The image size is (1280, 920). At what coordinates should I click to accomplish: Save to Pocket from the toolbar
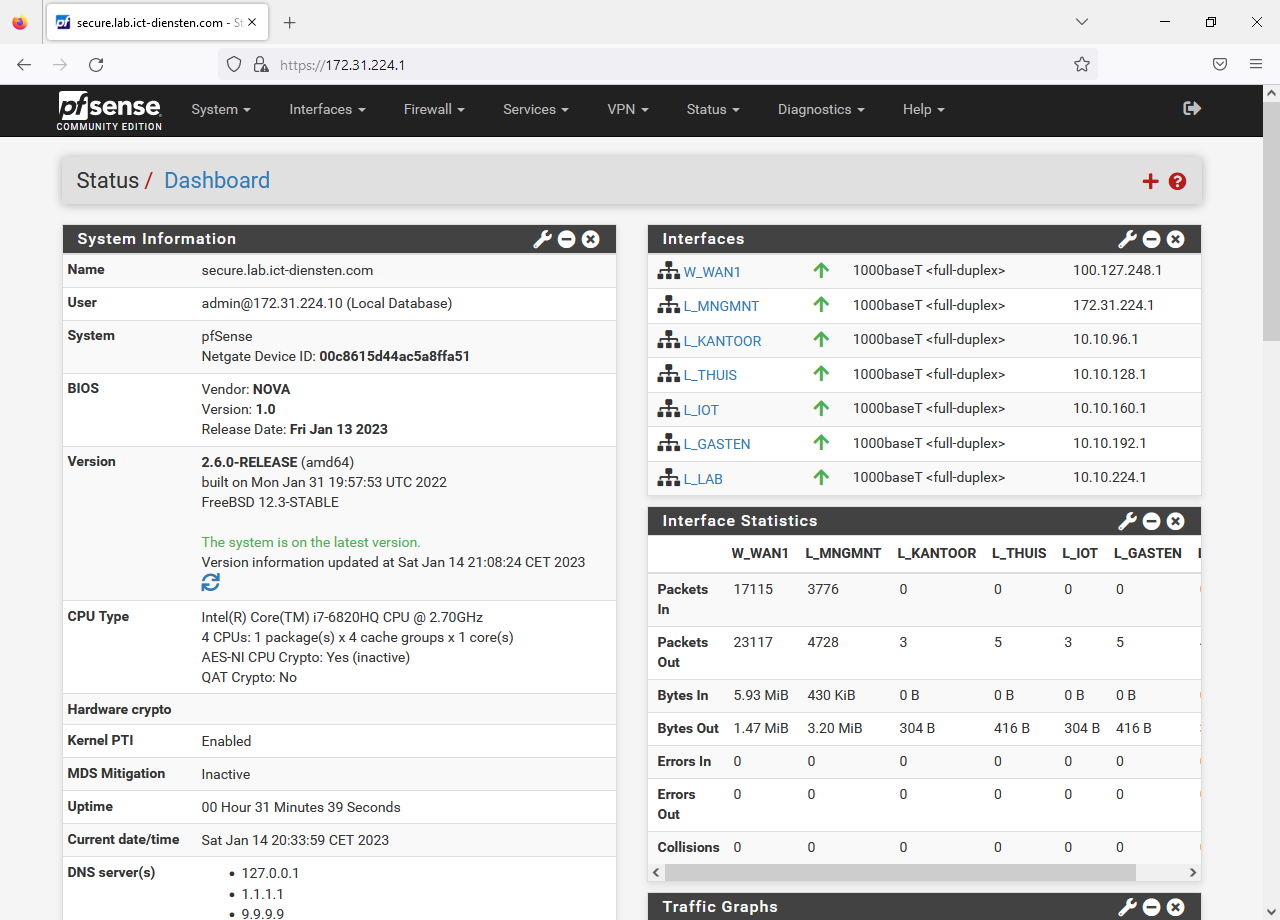pyautogui.click(x=1220, y=64)
